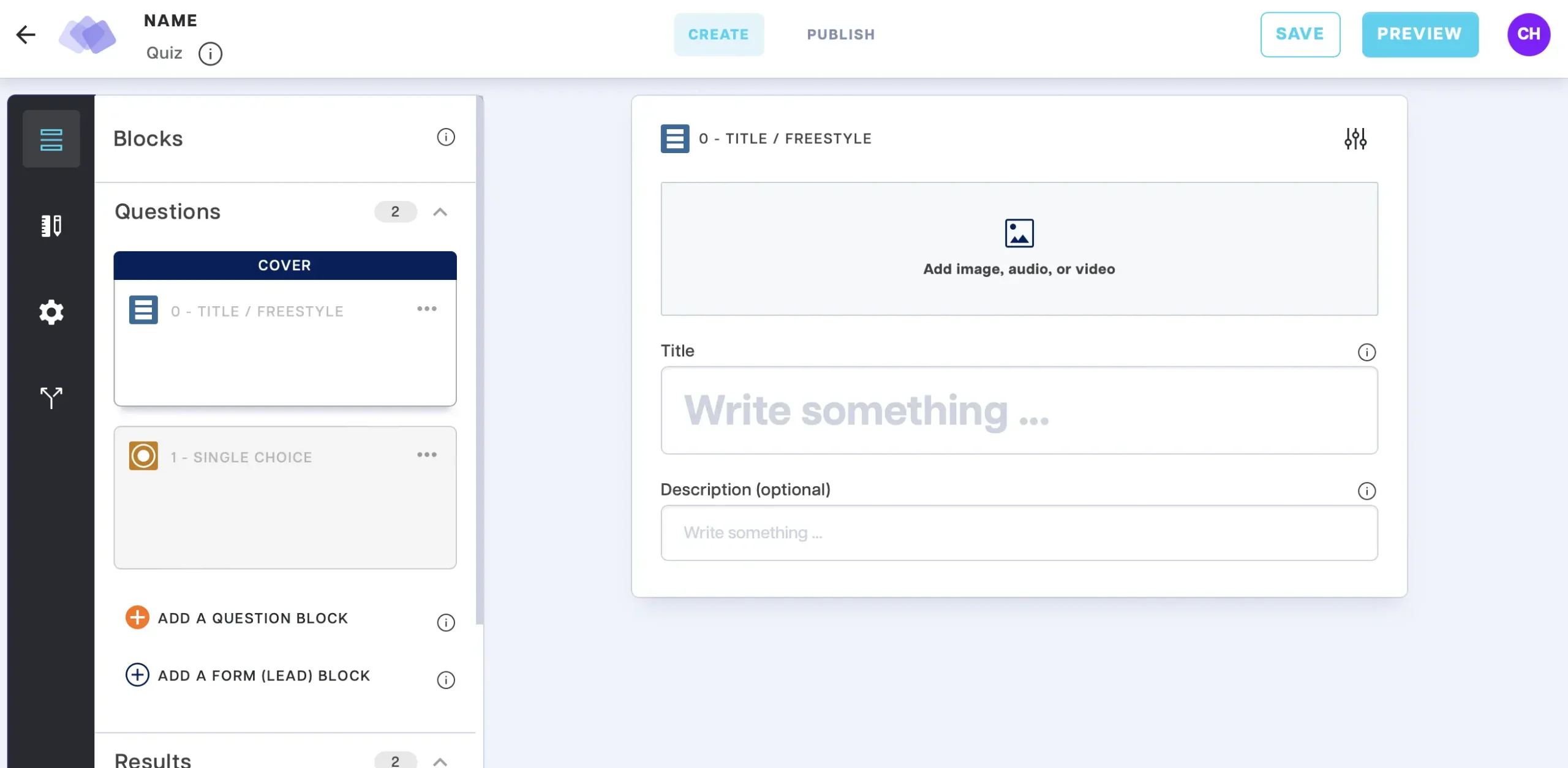Screen dimensions: 1568x768
Task: Click the ADD A FORM (LEAD) BLOCK option
Action: (263, 676)
